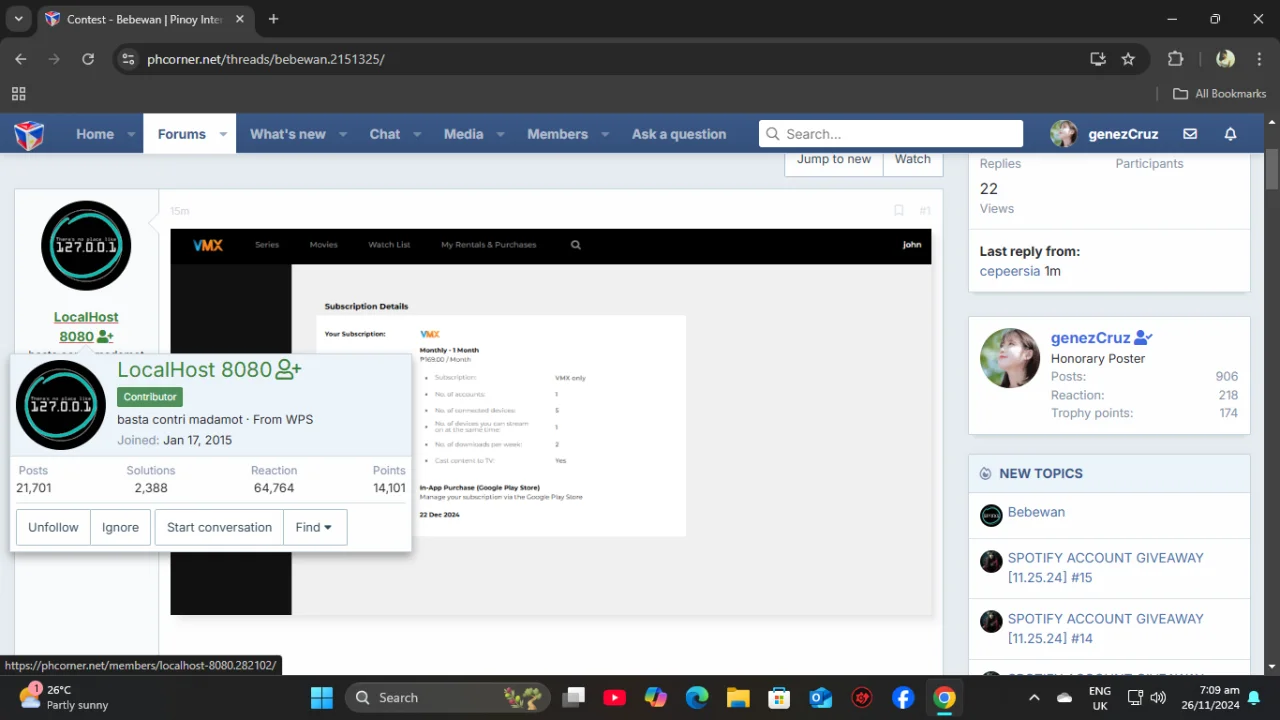Open the What's new nav item
1280x720 pixels.
(288, 134)
